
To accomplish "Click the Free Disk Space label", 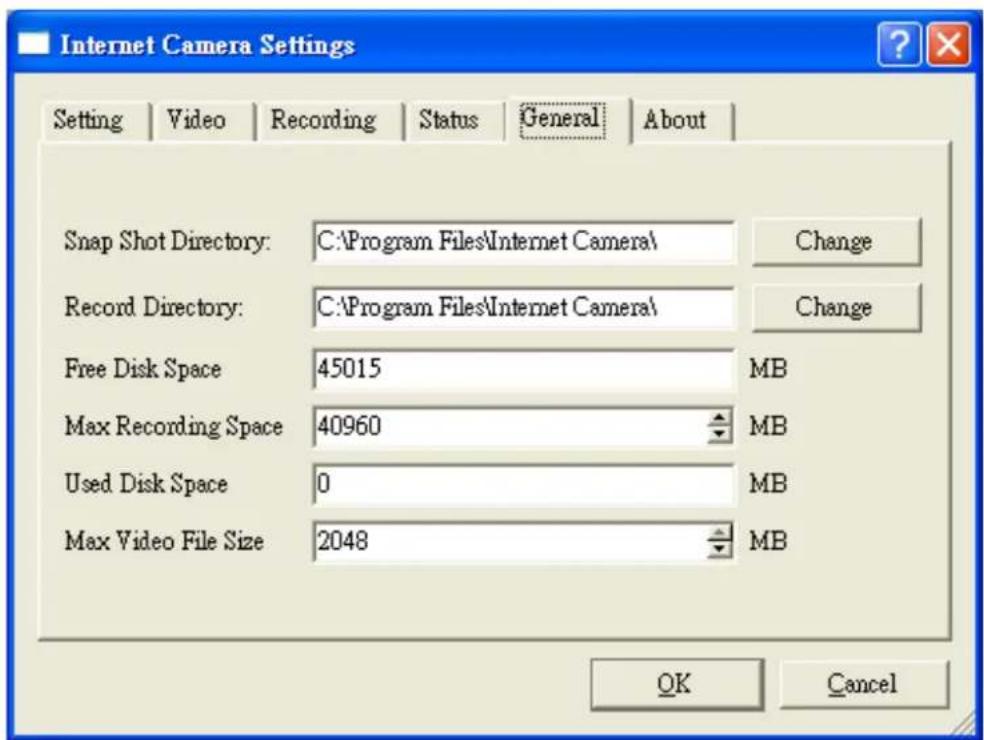I will tap(143, 368).
